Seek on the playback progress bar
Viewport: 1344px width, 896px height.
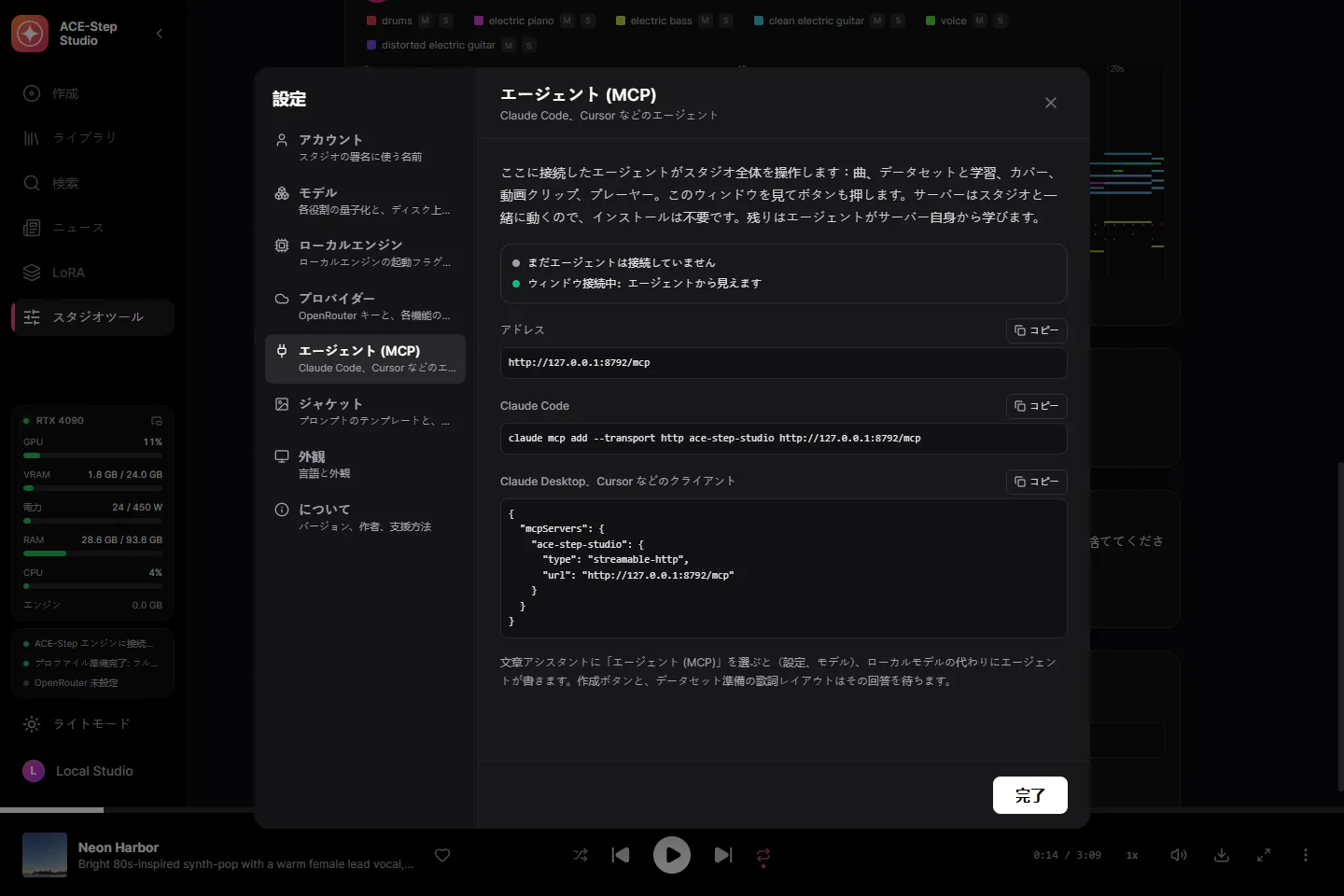672,809
